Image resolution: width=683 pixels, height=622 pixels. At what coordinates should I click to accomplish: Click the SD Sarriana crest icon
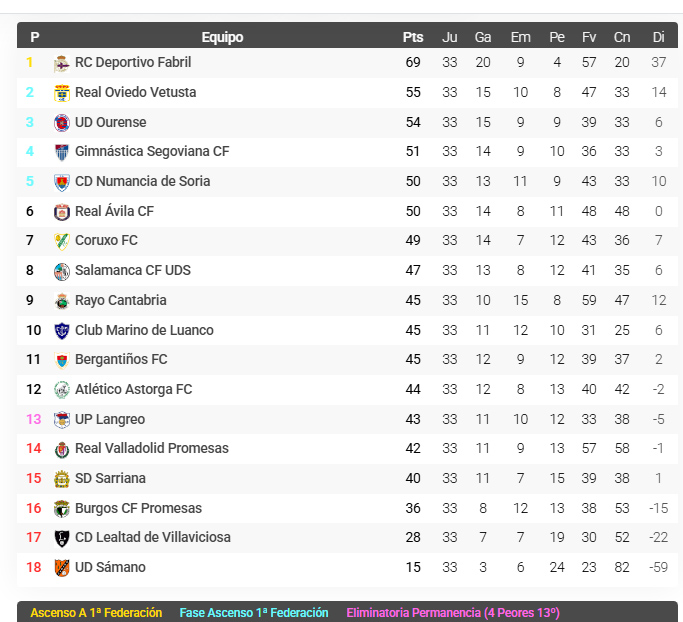[61, 479]
